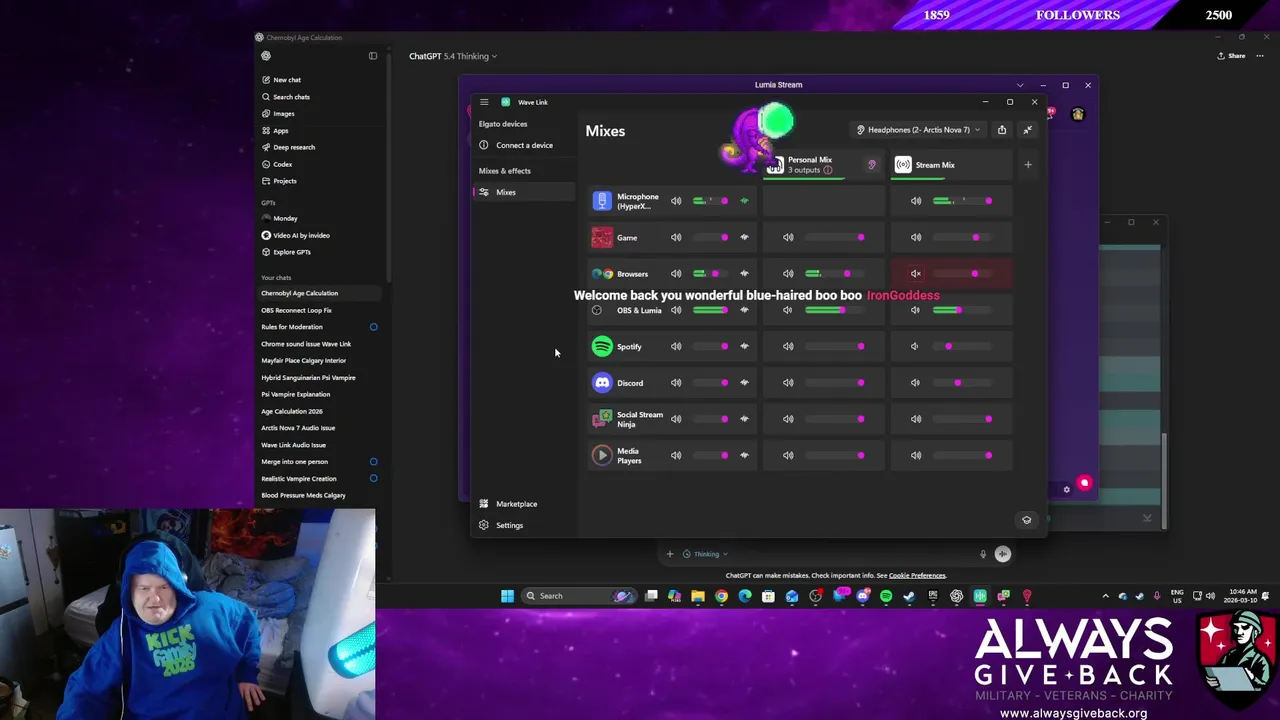Click the Microphone (HyperX) channel icon
This screenshot has height=720, width=1280.
coord(602,201)
